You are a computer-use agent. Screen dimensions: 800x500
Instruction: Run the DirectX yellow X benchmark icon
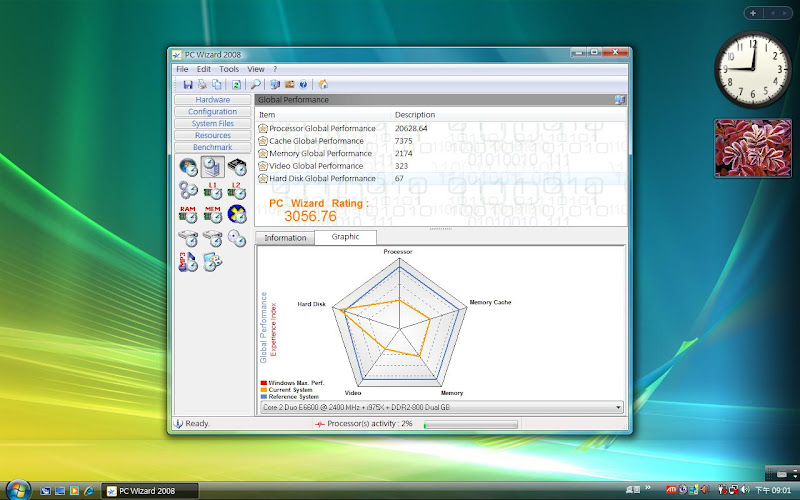pyautogui.click(x=237, y=214)
